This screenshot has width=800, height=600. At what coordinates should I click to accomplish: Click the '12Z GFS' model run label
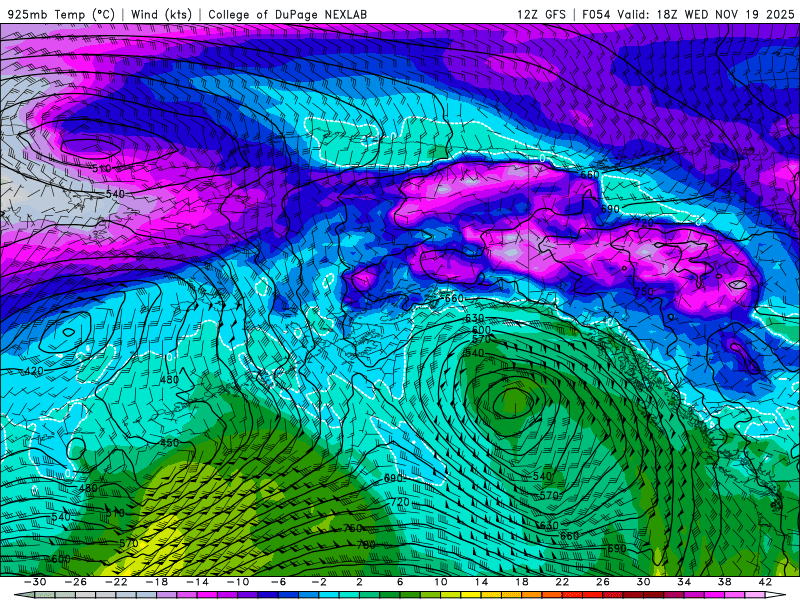point(541,14)
